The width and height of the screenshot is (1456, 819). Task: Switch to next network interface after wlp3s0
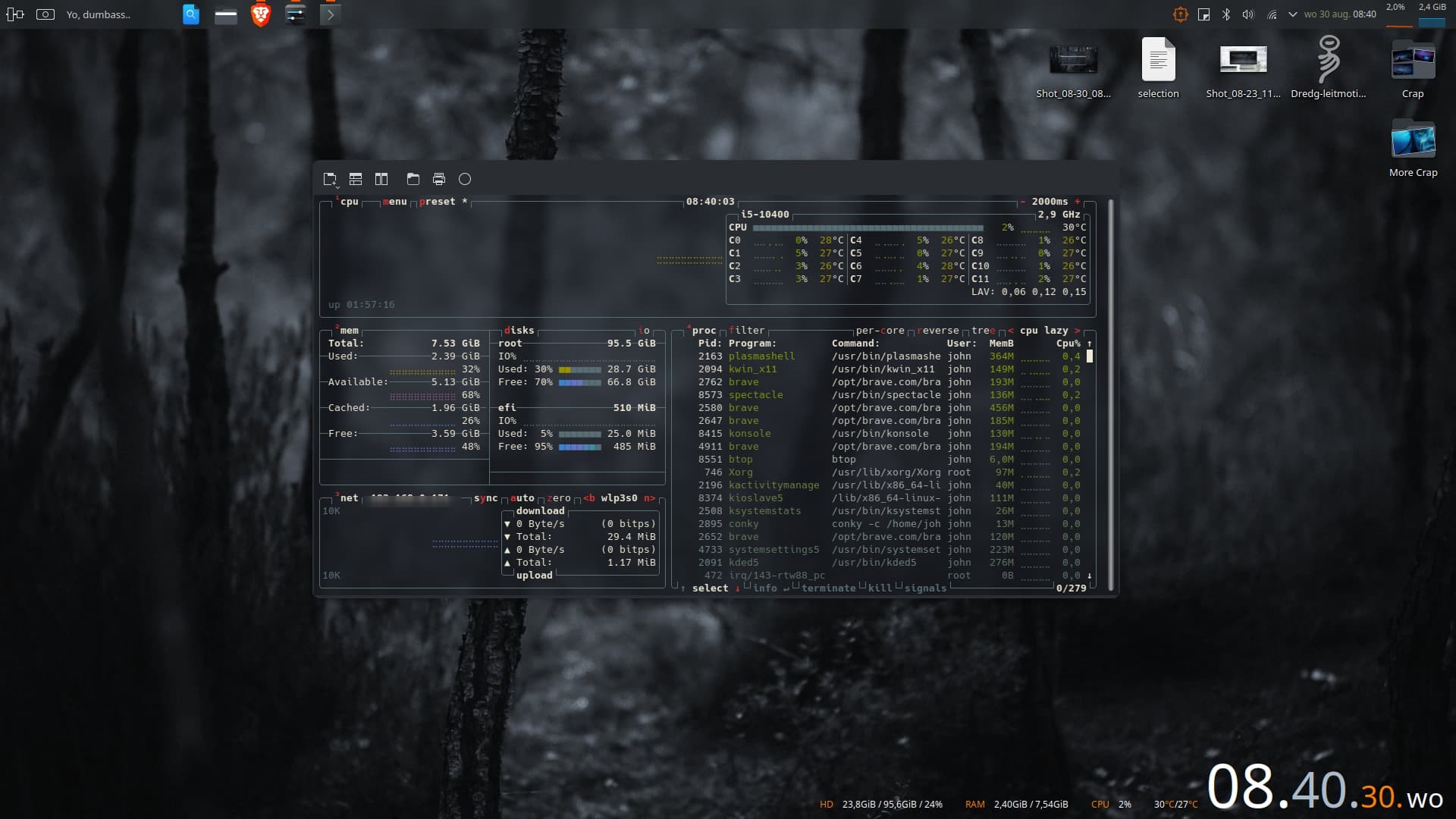[x=649, y=498]
